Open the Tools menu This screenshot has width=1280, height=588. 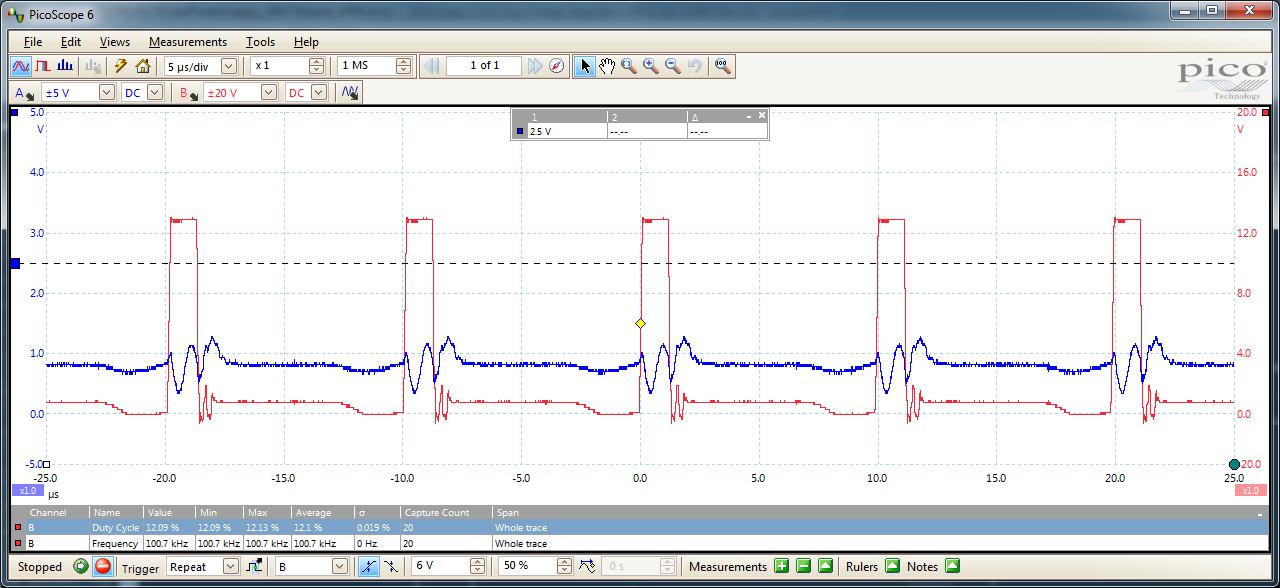(x=260, y=41)
